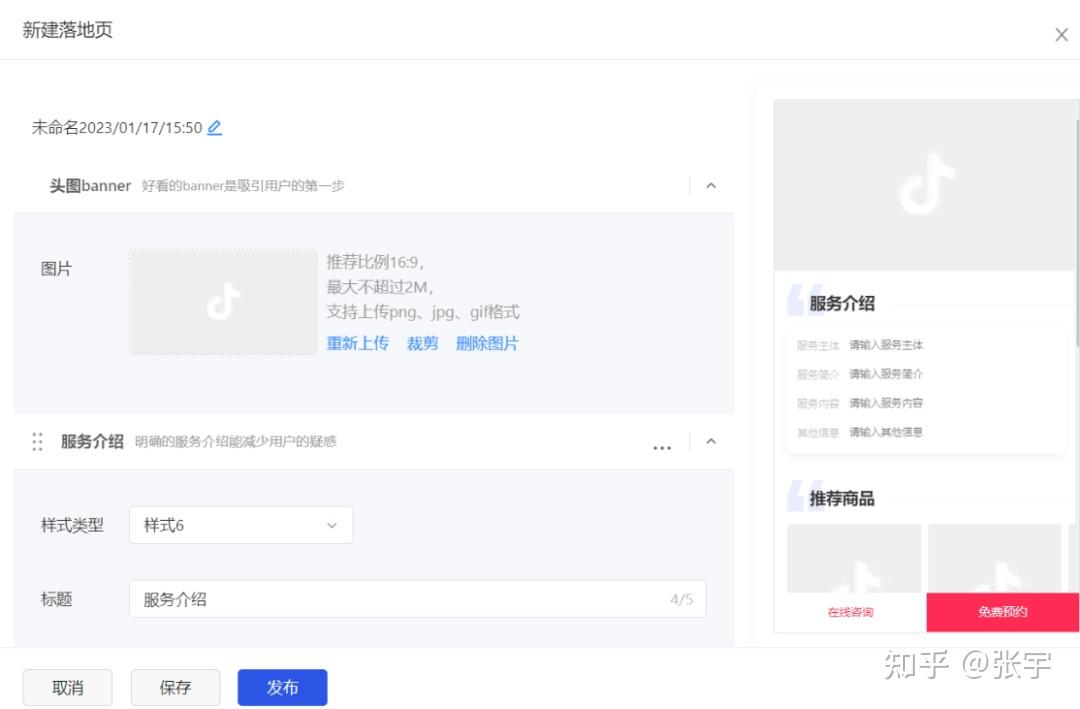Collapse the 服务介绍 section
This screenshot has width=1080, height=709.
711,441
